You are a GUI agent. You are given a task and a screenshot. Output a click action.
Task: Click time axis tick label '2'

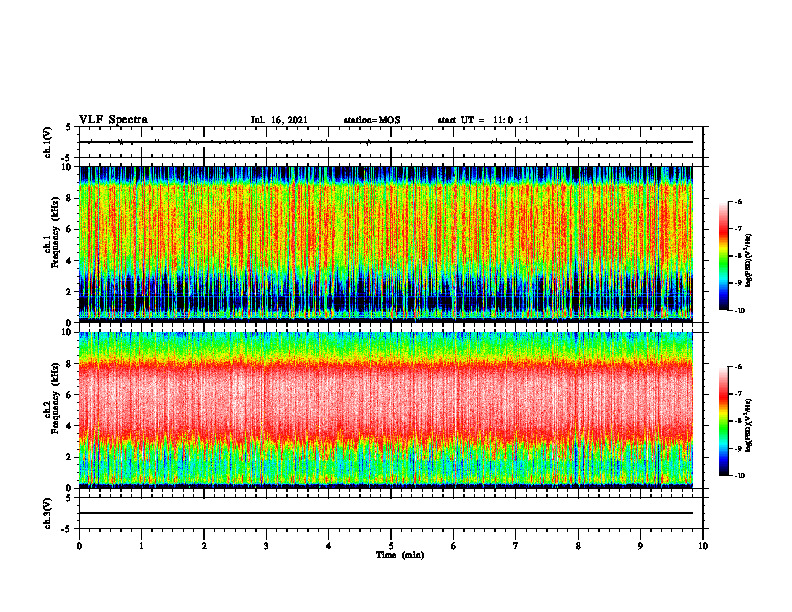point(204,546)
